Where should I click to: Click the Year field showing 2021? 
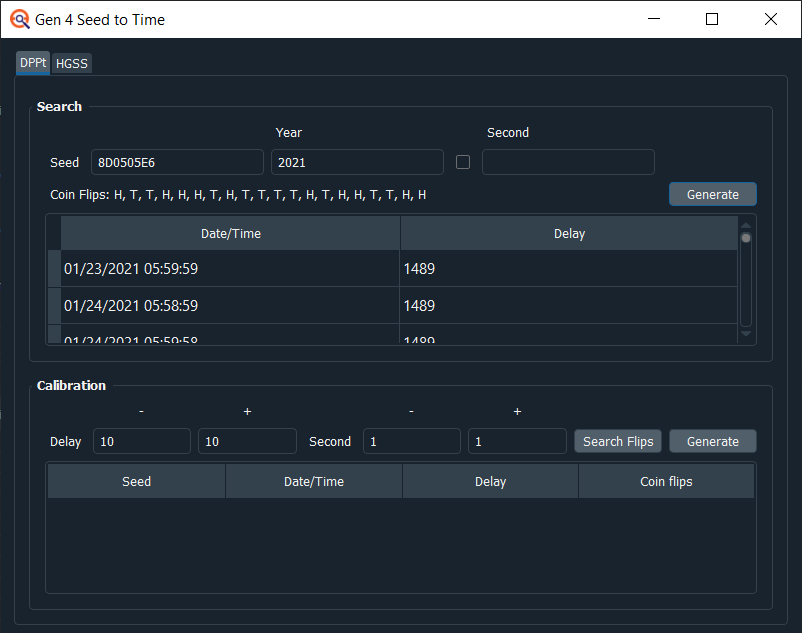[x=357, y=162]
